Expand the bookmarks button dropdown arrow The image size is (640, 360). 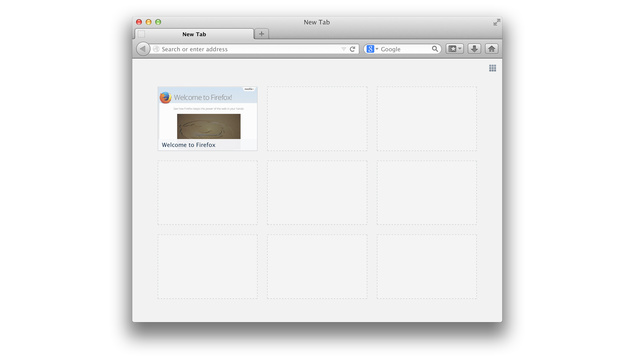pos(460,49)
